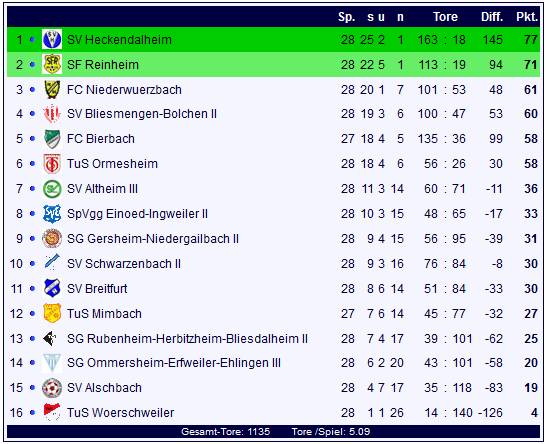Screen dimensions: 547x444
Task: Open the TuS Woerschweiler team name
Action: 120,413
